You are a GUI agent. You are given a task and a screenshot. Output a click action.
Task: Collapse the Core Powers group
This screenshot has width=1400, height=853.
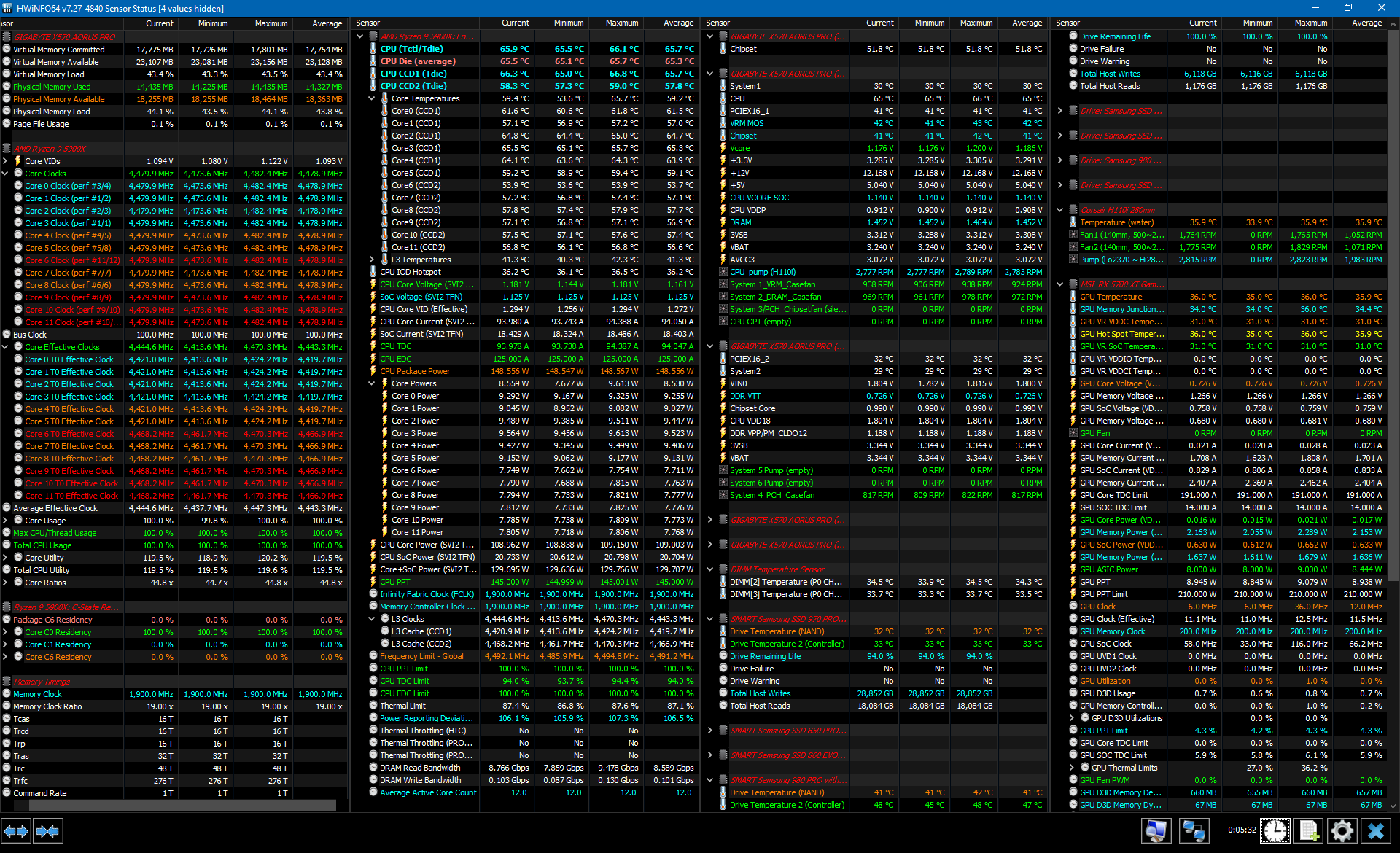pyautogui.click(x=372, y=383)
